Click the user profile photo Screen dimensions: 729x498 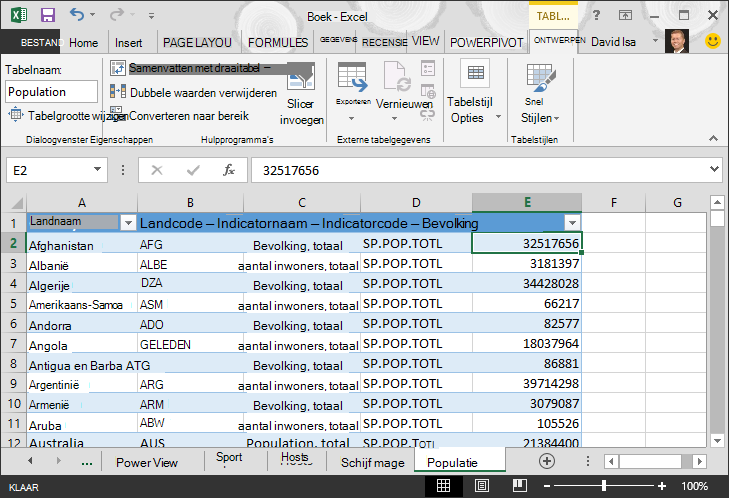click(x=676, y=41)
